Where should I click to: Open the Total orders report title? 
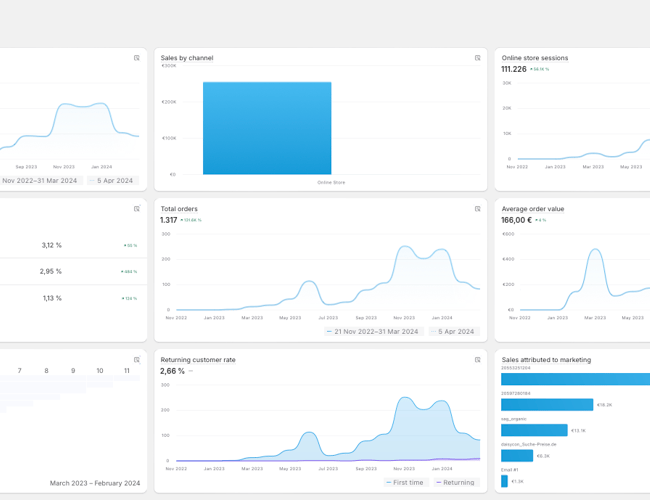pyautogui.click(x=179, y=209)
